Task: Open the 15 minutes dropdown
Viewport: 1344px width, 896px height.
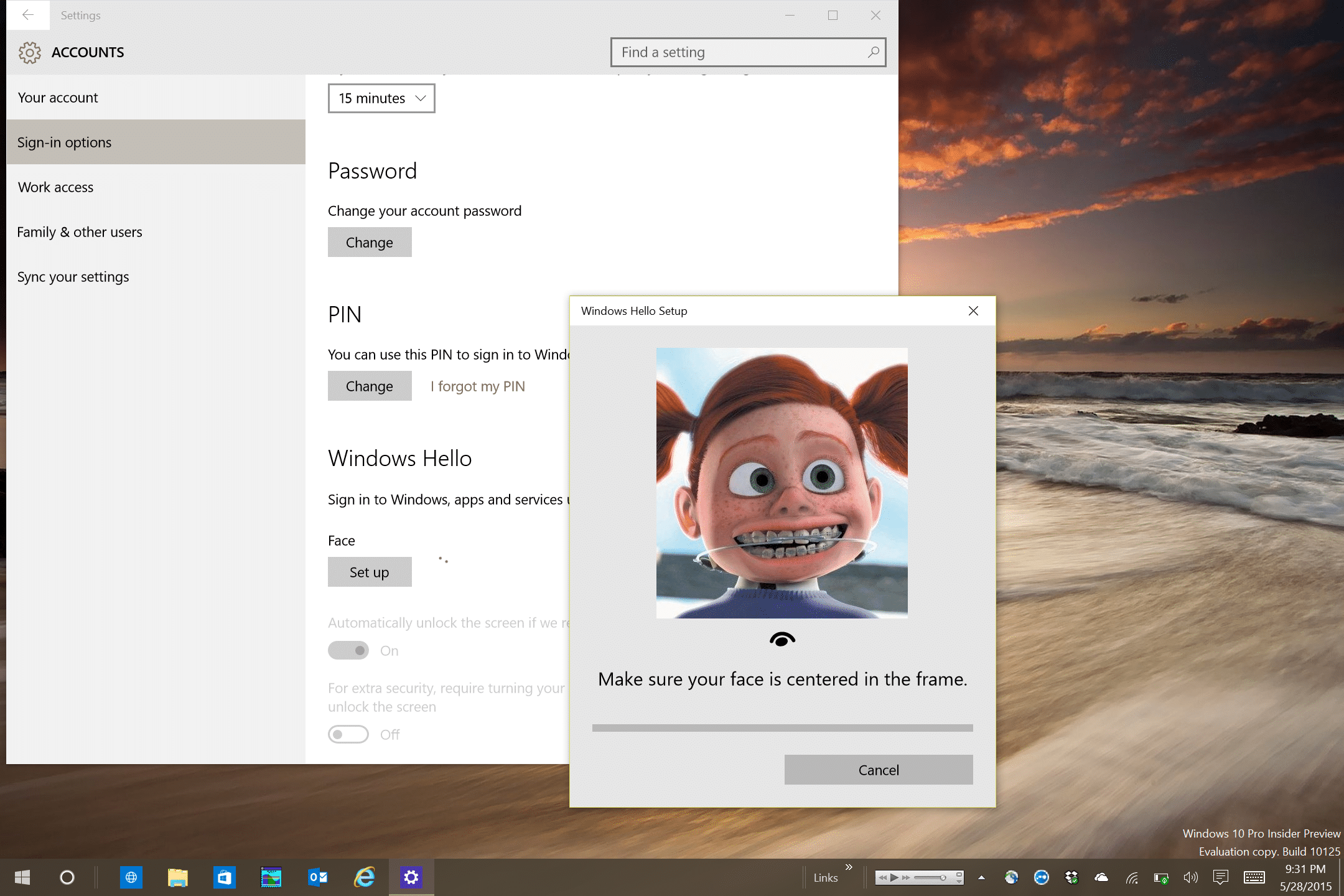Action: click(x=381, y=98)
